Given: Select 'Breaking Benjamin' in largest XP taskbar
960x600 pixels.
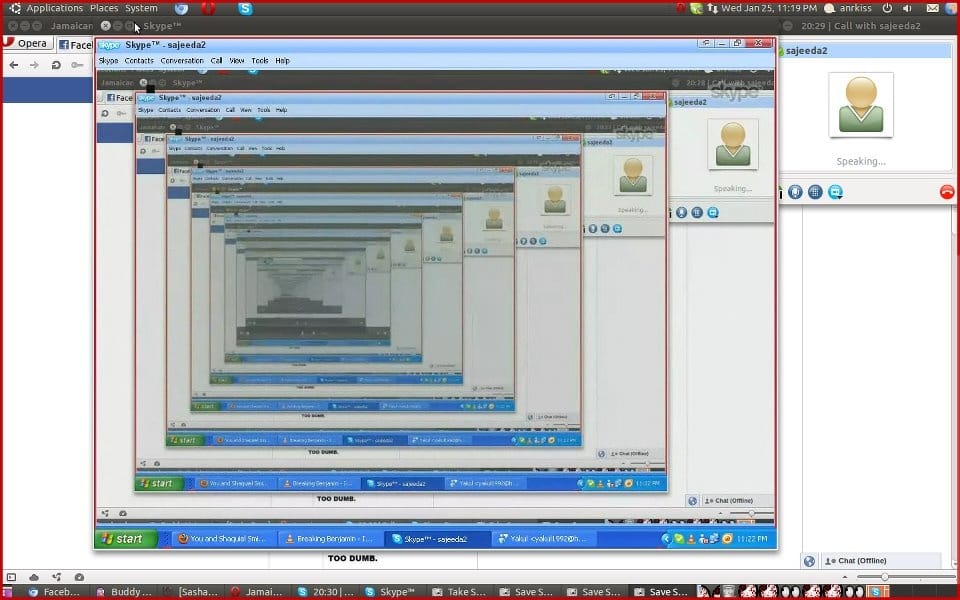Looking at the screenshot, I should (329, 539).
